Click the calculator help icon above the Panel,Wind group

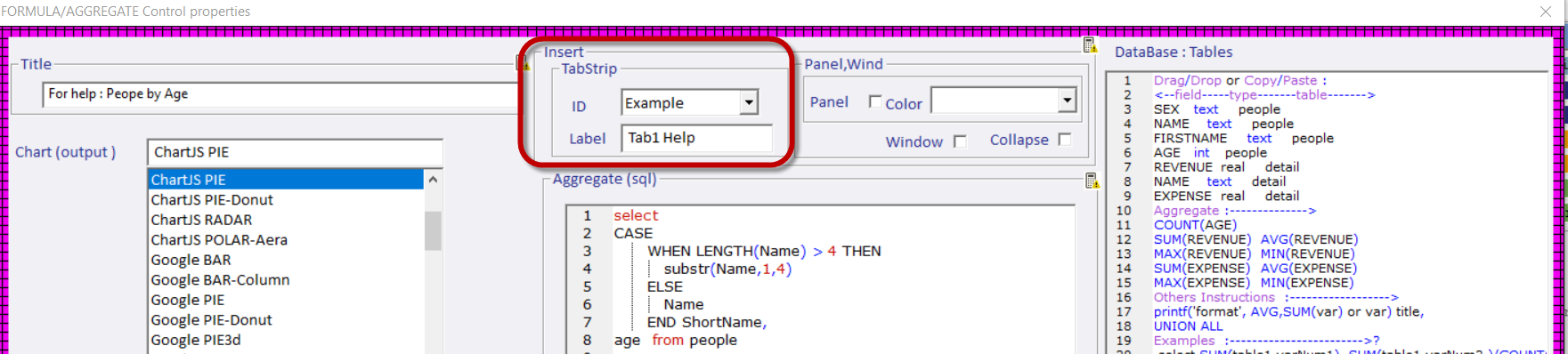point(1090,44)
